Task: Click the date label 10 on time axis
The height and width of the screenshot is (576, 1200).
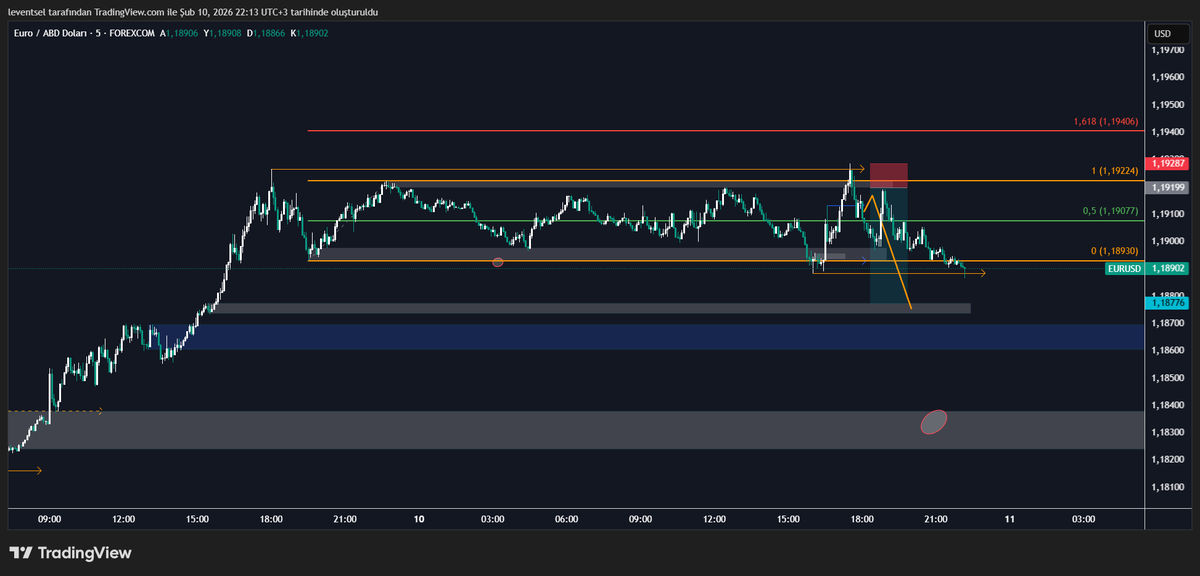Action: point(419,519)
